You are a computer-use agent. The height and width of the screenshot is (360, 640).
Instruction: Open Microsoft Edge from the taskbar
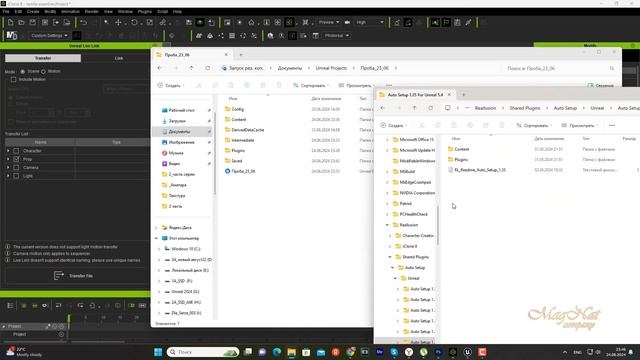[277, 352]
